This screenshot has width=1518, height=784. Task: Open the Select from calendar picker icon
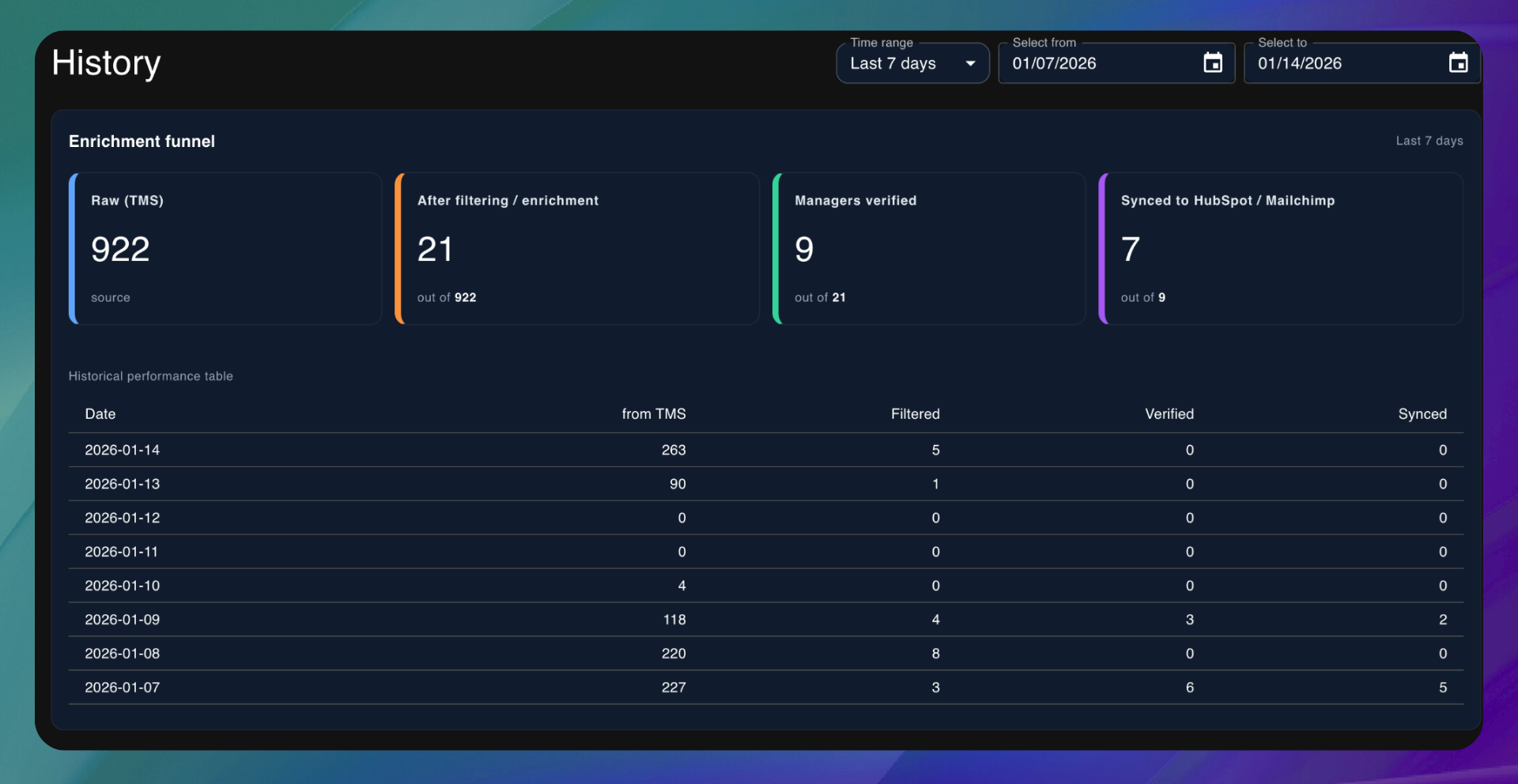(x=1212, y=63)
